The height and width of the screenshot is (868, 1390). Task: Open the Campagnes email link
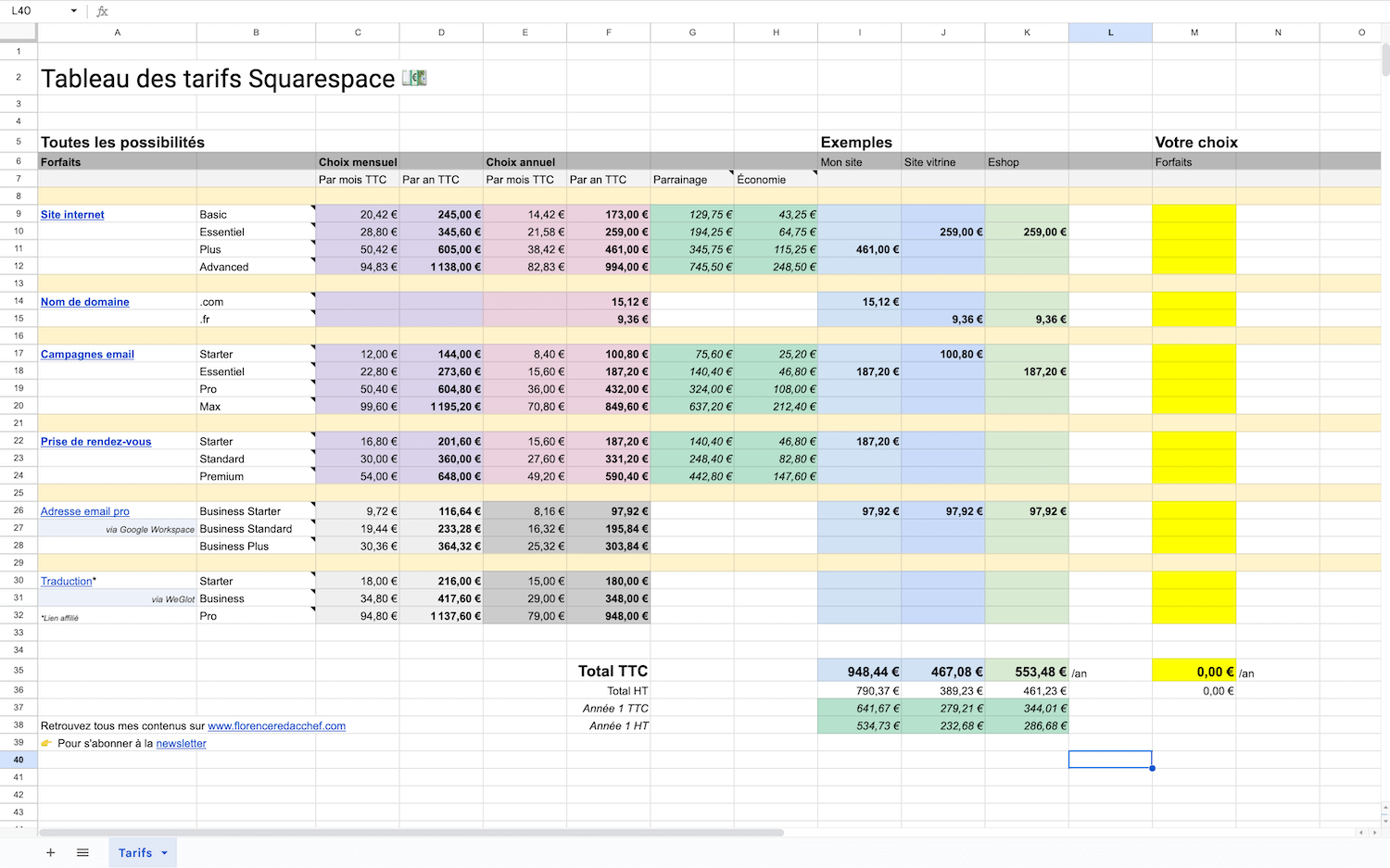pyautogui.click(x=87, y=355)
